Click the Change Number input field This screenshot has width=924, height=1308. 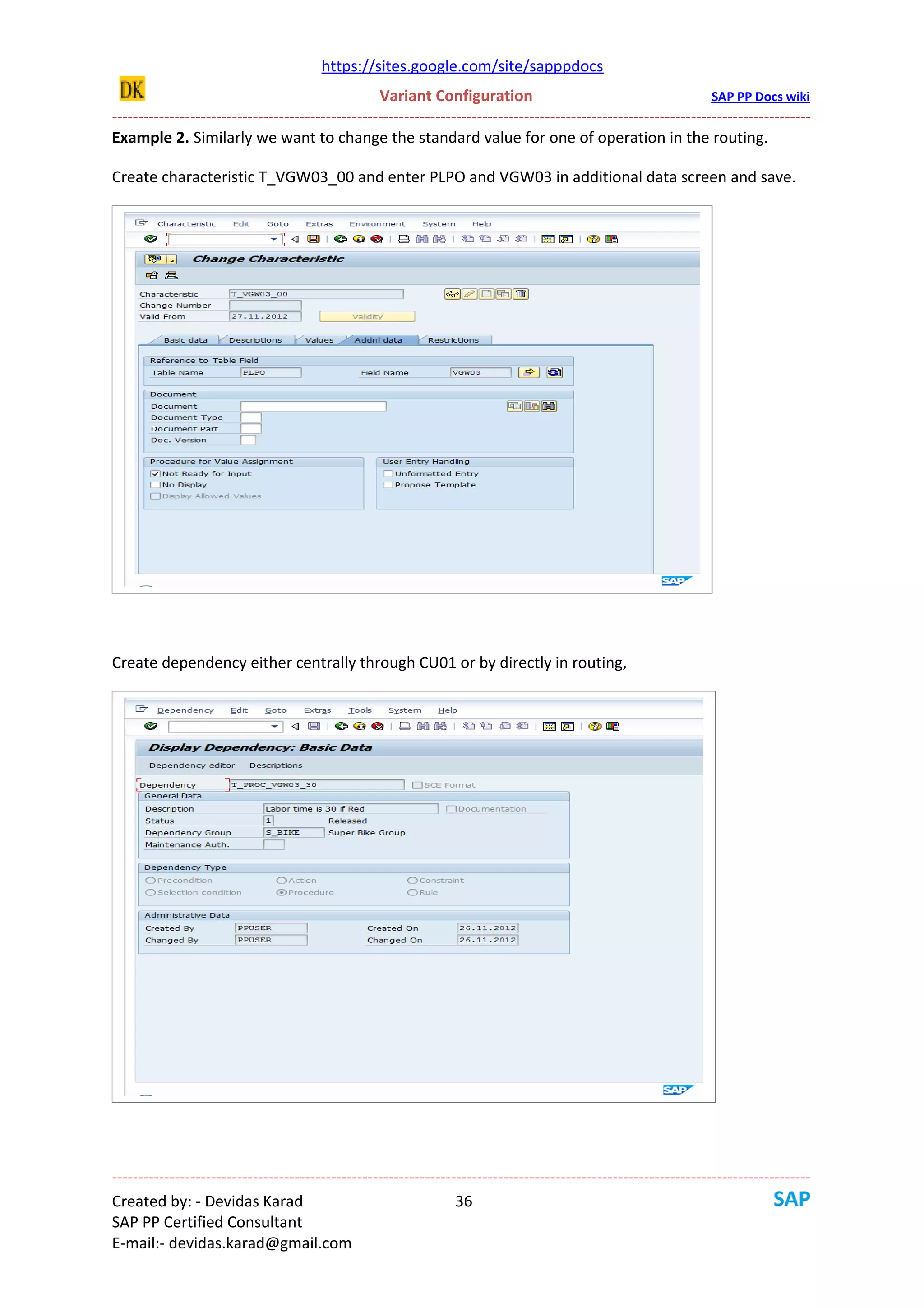[x=265, y=306]
